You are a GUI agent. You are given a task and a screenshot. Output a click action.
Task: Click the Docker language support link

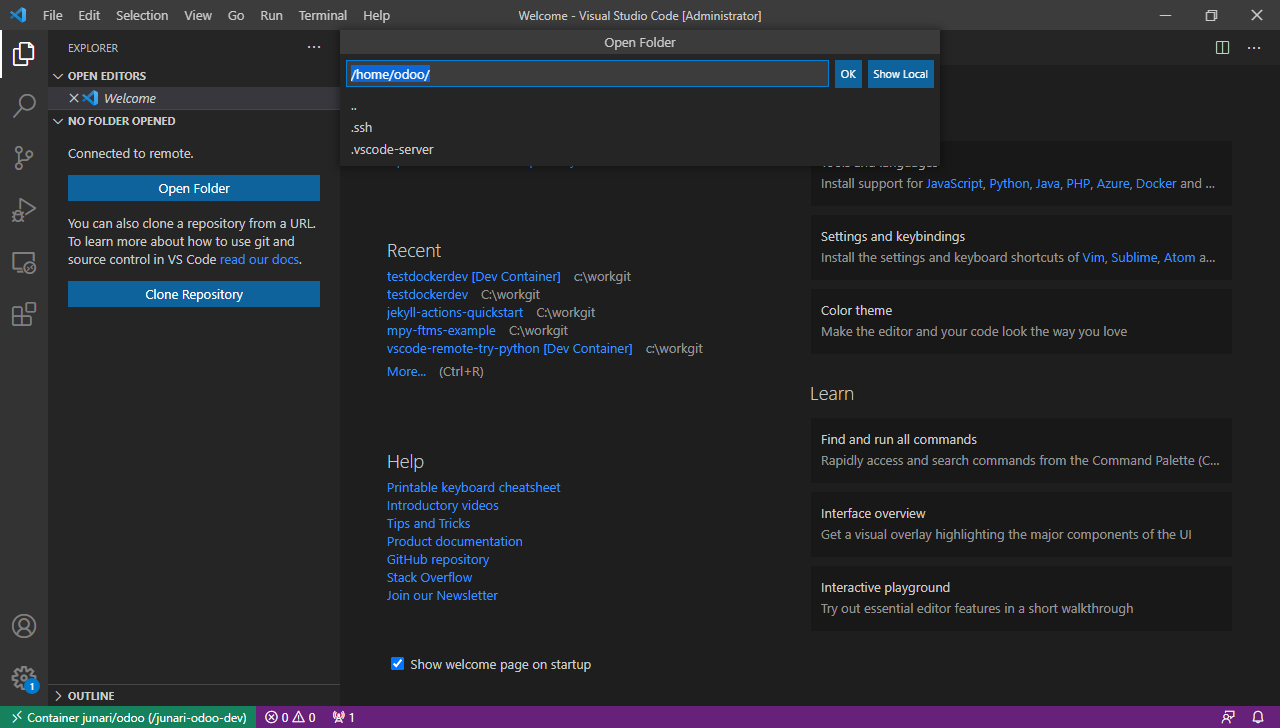1156,184
